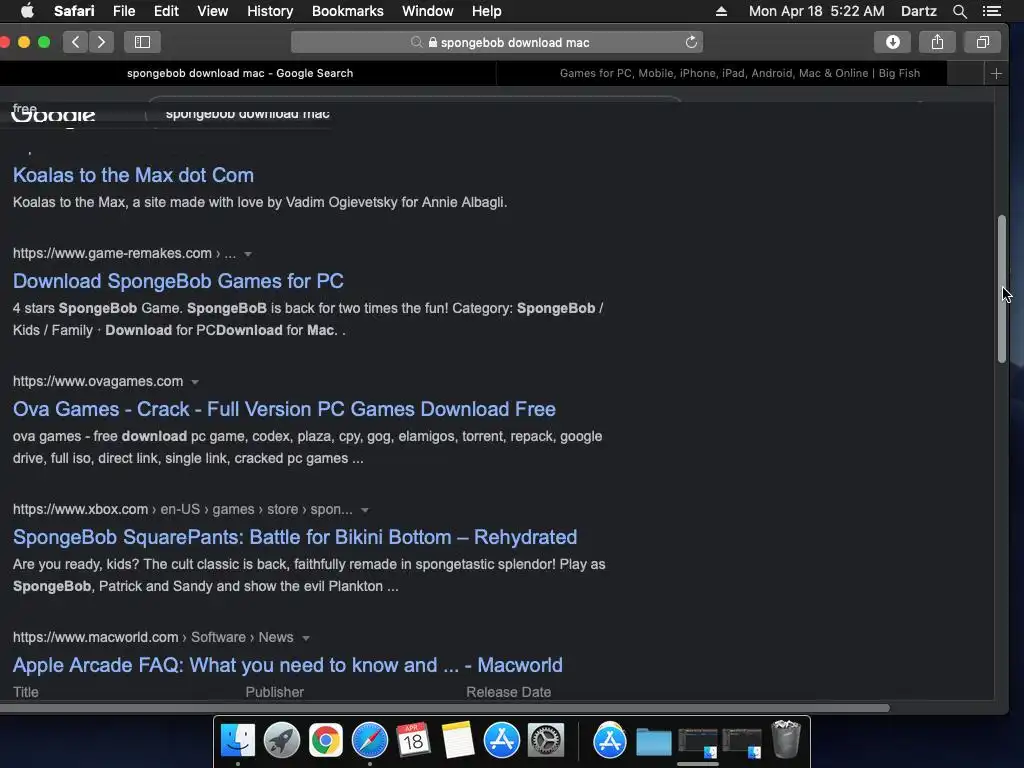Open the Help menu
The image size is (1024, 768).
(487, 11)
